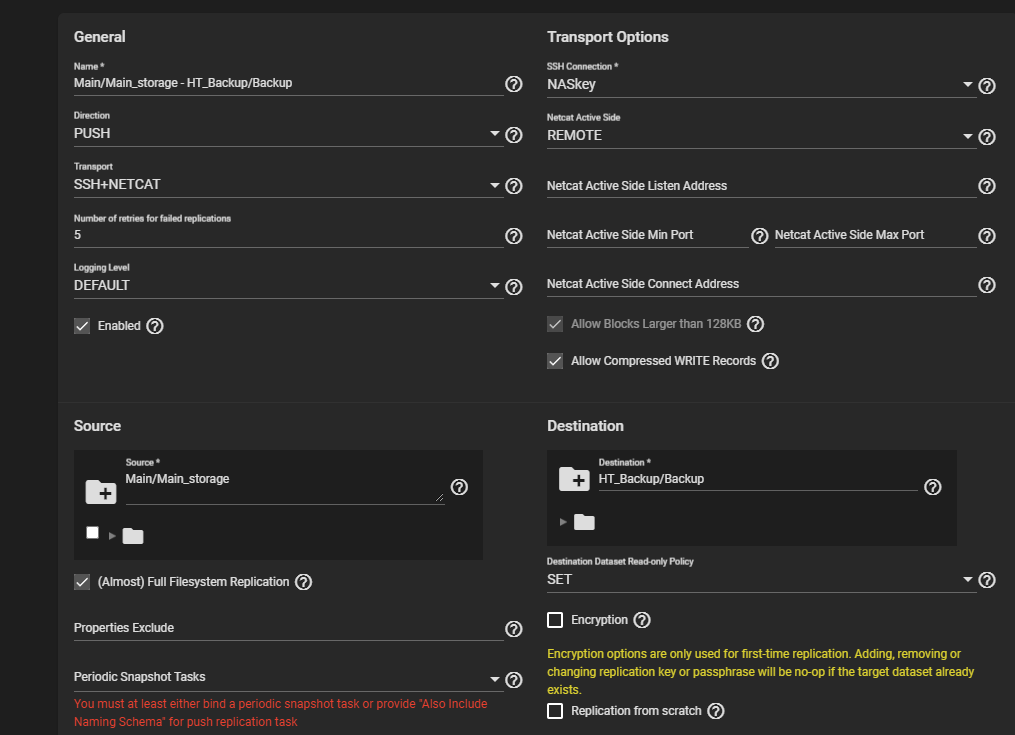
Task: Click the Destination path field
Action: [758, 479]
